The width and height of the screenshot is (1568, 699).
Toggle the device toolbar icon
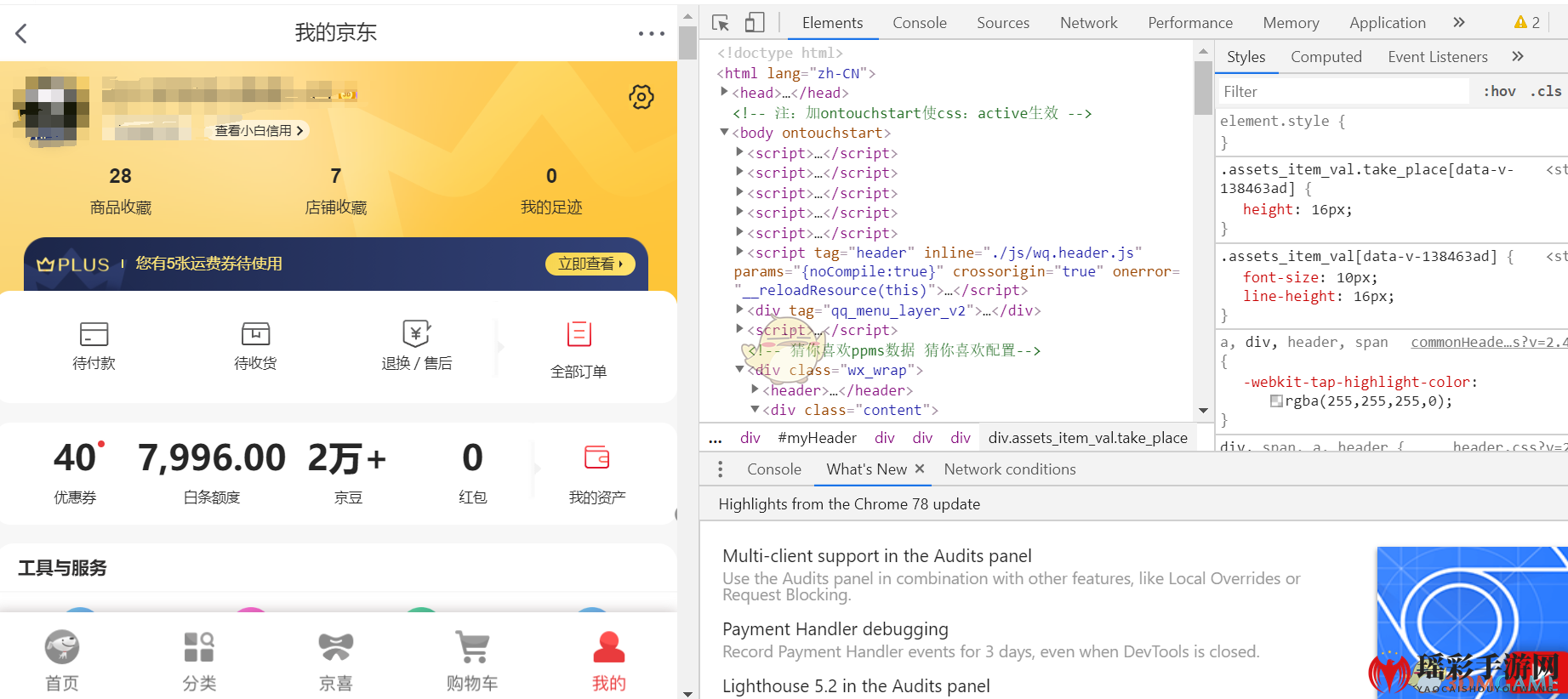click(755, 23)
